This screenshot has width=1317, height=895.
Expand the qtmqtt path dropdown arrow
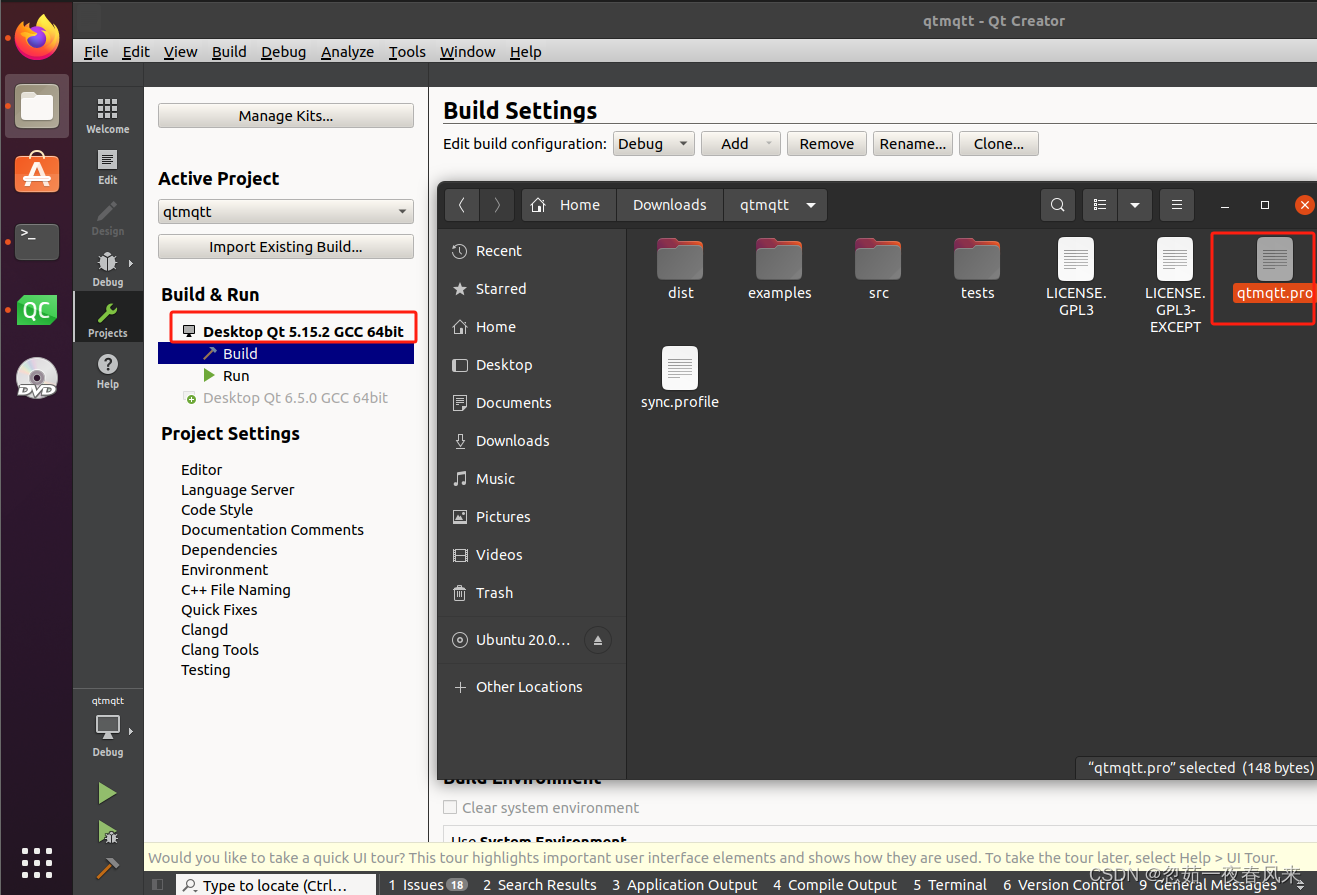click(x=811, y=205)
